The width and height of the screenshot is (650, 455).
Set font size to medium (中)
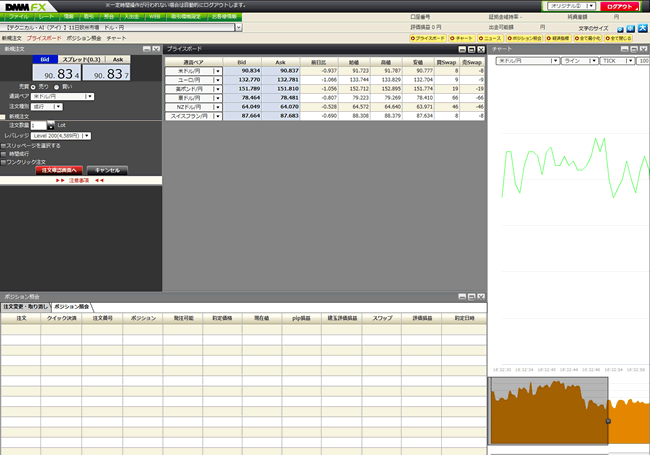(631, 29)
